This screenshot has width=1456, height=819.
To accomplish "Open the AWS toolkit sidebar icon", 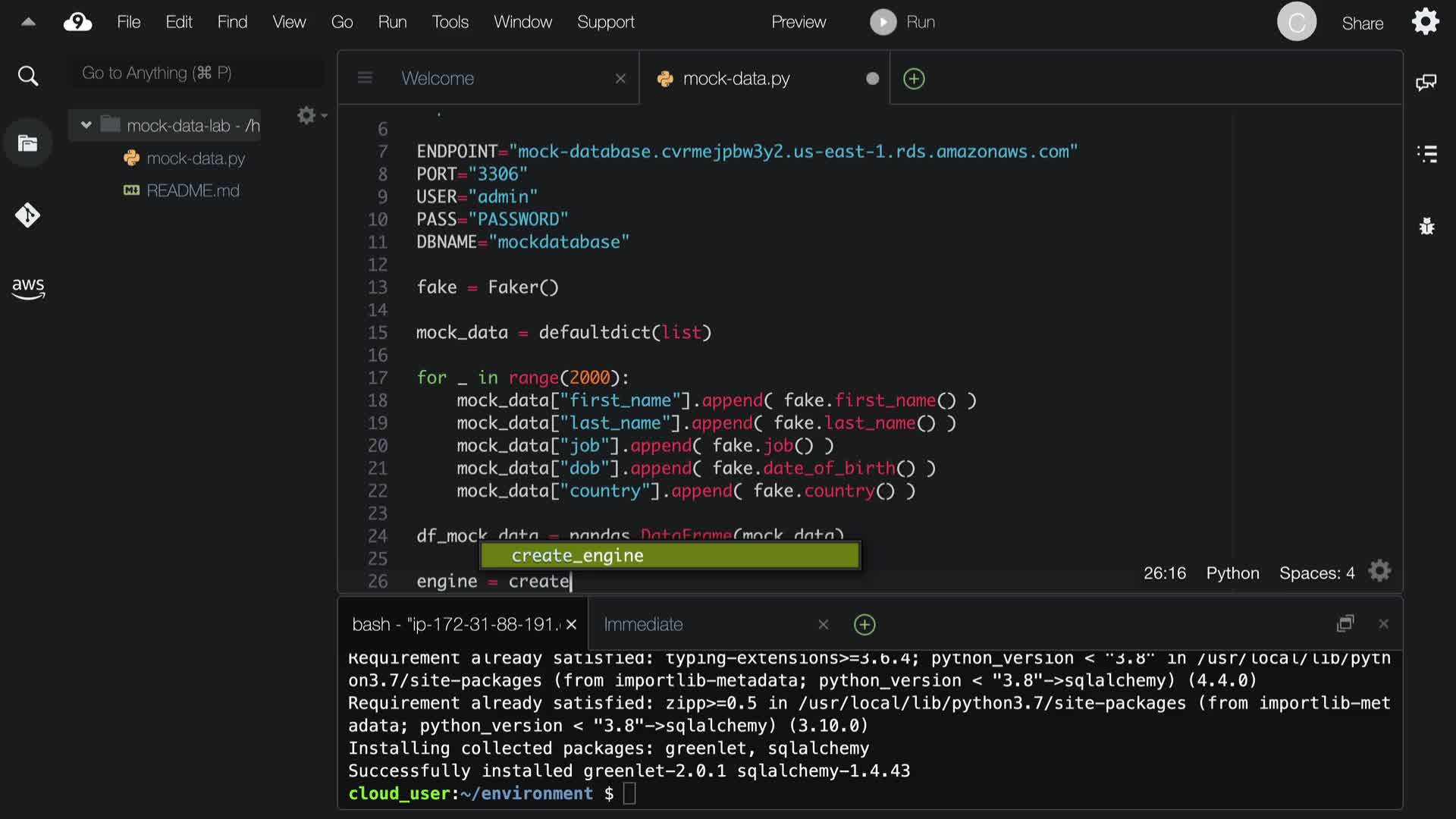I will coord(28,288).
